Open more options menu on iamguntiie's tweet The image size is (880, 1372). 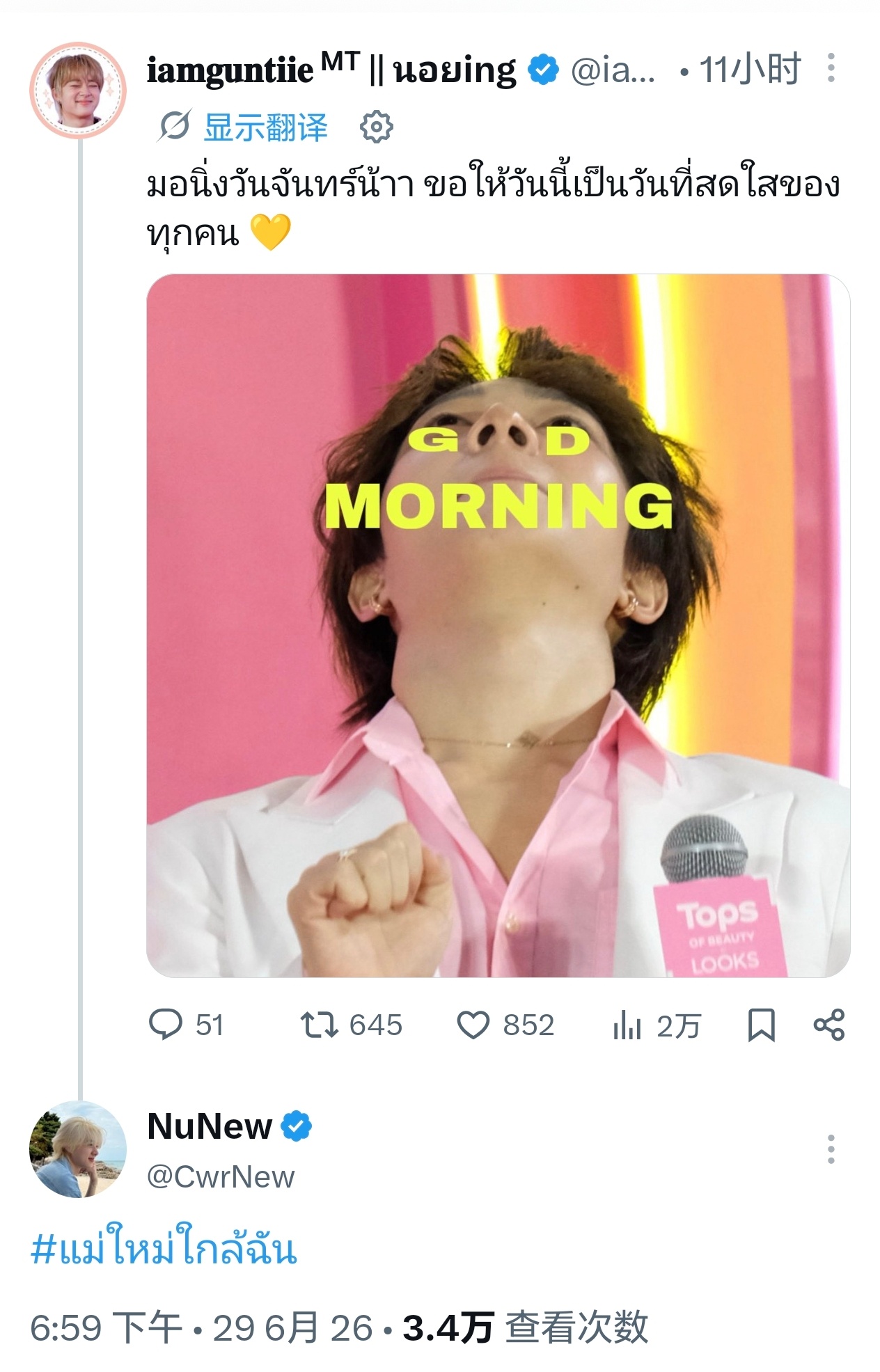(x=831, y=68)
